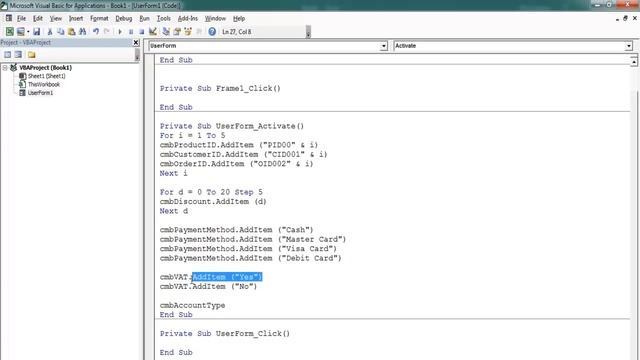
Task: Click the cmbDiscount.AddItem (d) line
Action: point(213,202)
